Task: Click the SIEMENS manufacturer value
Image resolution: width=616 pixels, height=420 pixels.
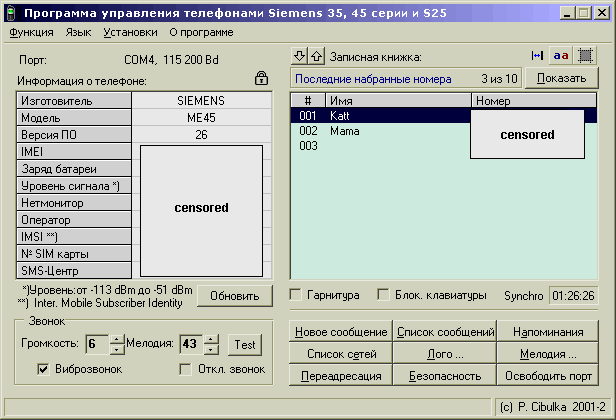Action: click(201, 101)
